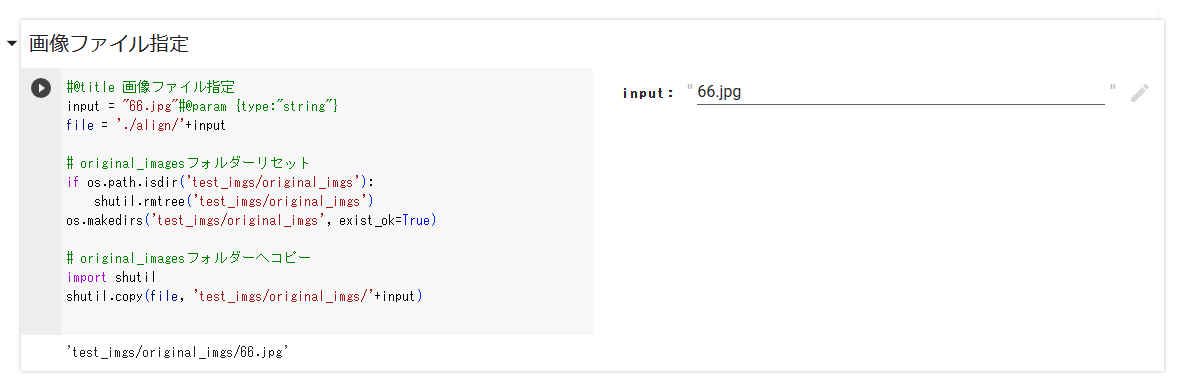Click the os.makedirs code line
Screen dimensions: 1181x386
(252, 221)
